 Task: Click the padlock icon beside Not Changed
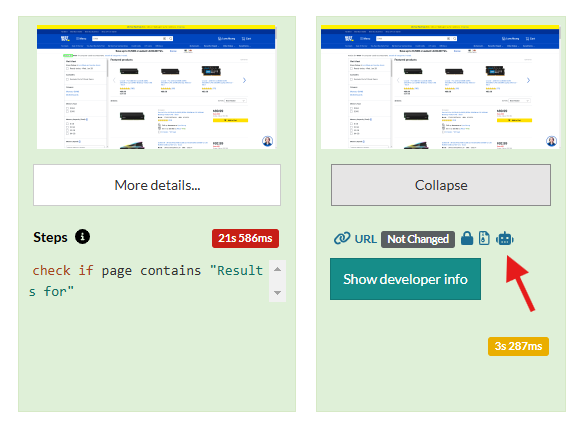click(467, 239)
